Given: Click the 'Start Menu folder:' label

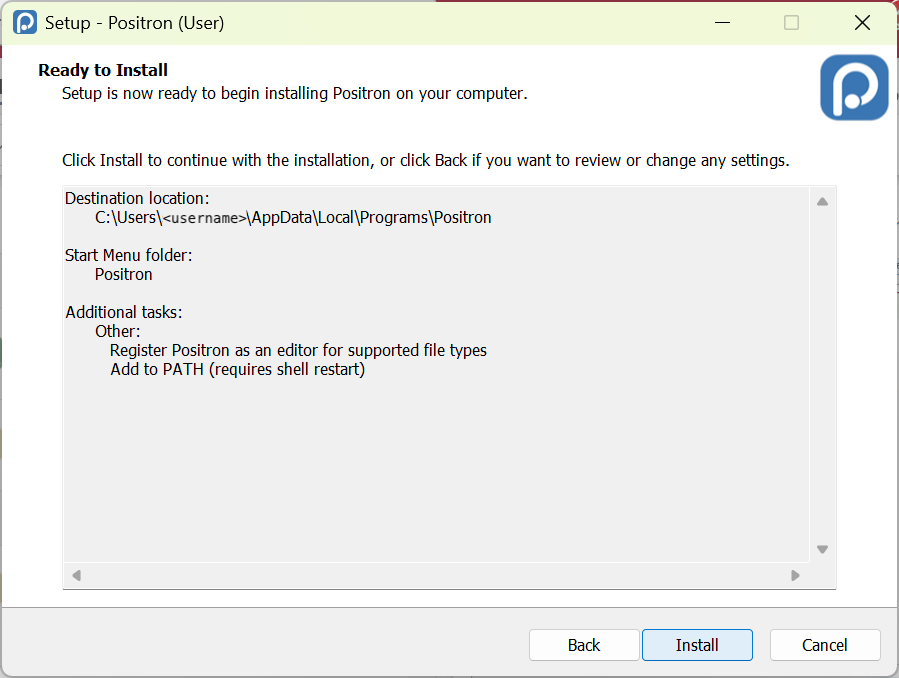Looking at the screenshot, I should (x=128, y=255).
